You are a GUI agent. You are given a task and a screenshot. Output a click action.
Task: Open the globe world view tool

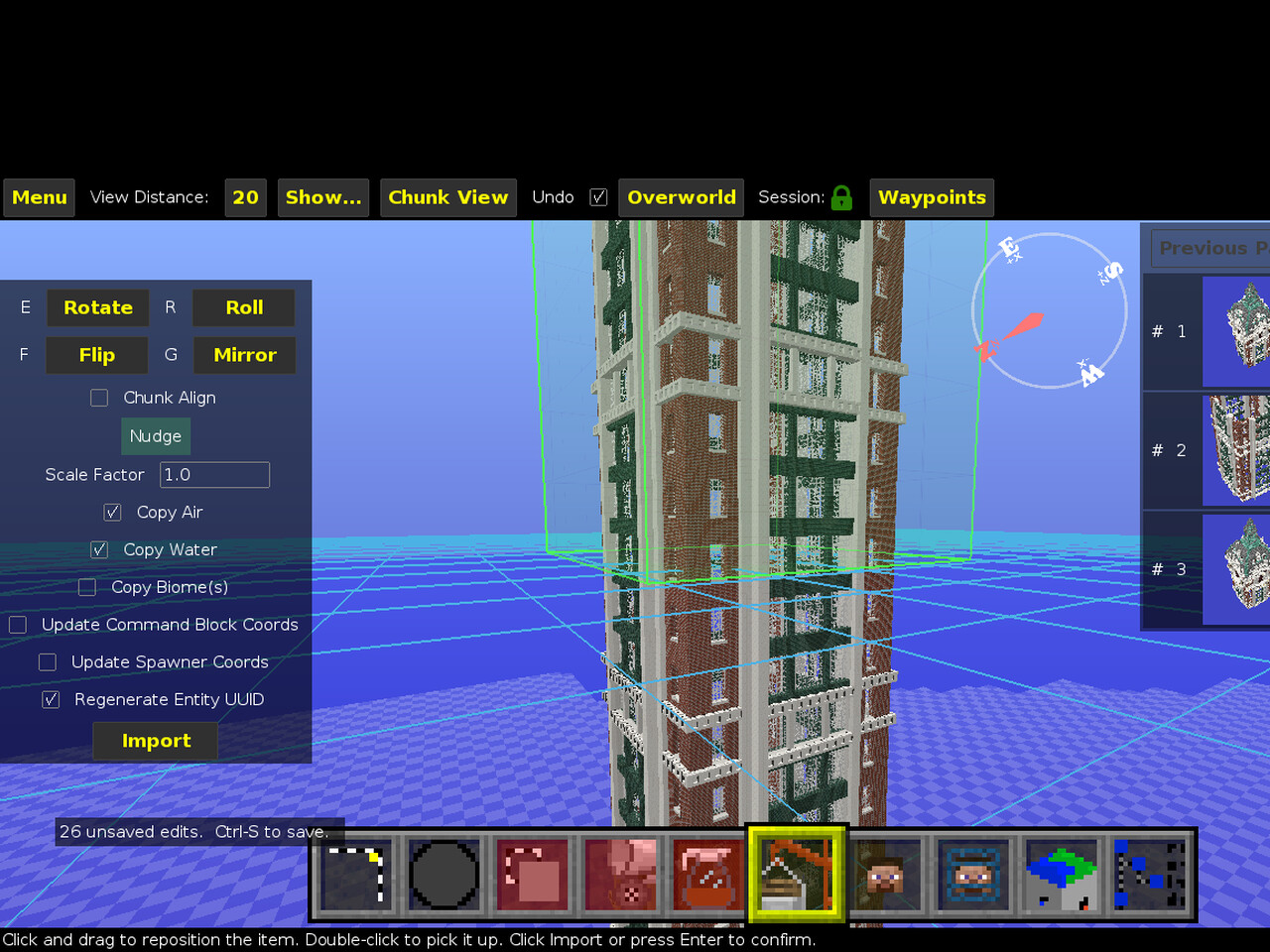point(1060,875)
